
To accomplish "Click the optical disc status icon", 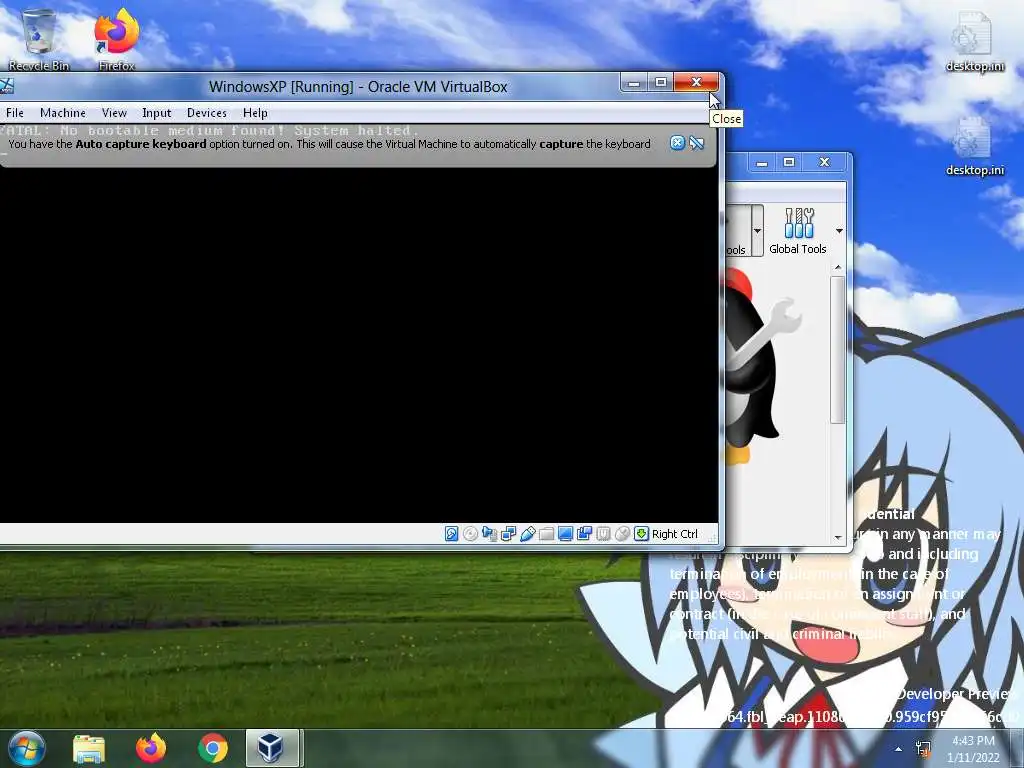I will [x=470, y=534].
